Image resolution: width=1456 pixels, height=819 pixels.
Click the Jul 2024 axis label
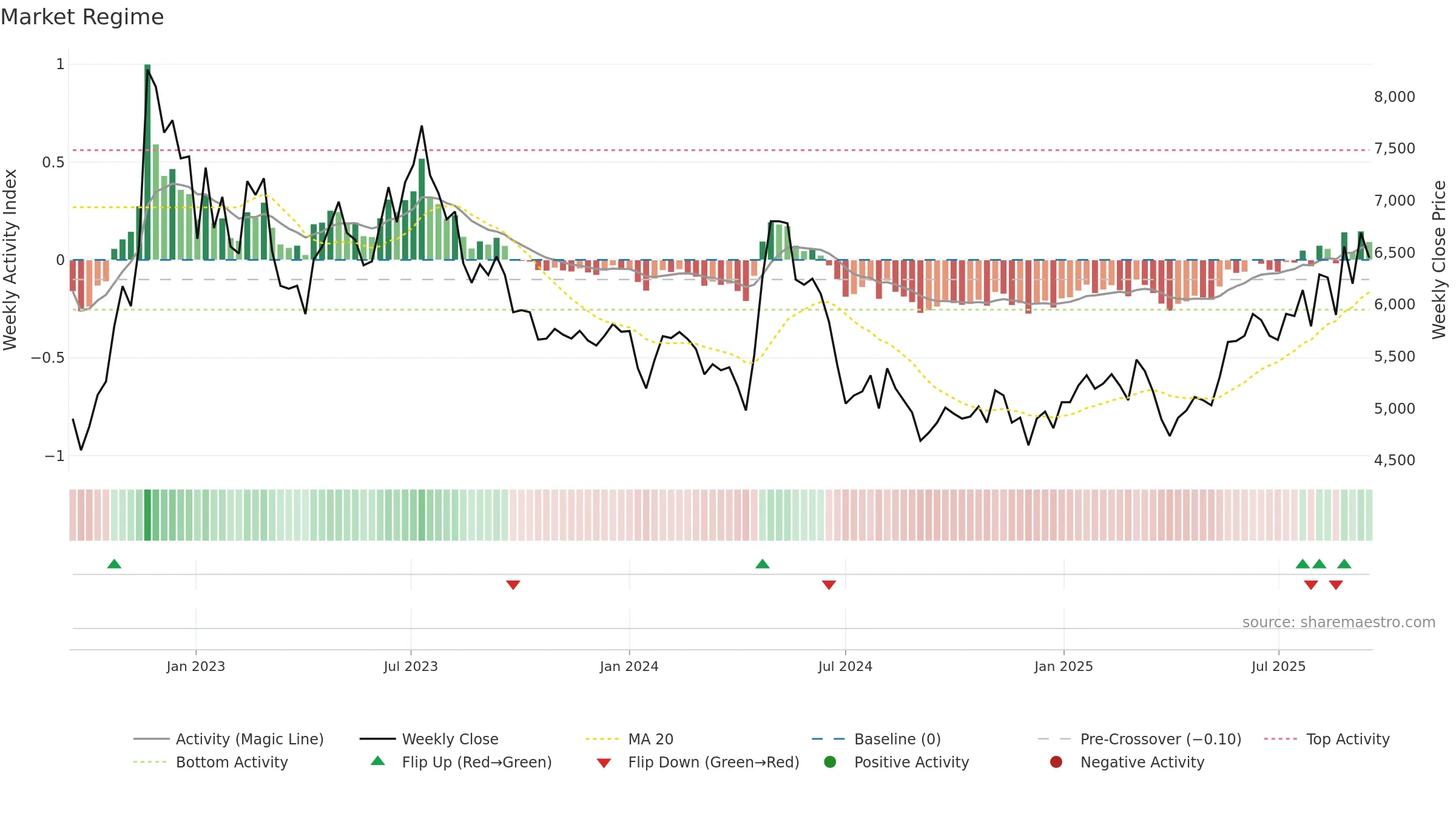[845, 666]
